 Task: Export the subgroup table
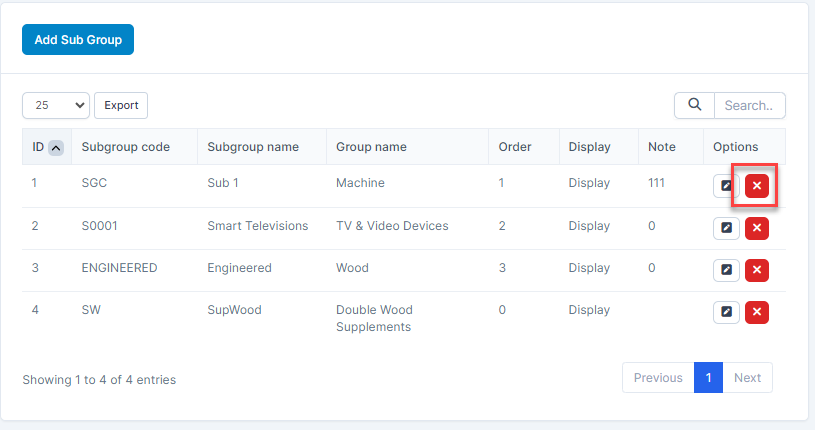pos(121,105)
